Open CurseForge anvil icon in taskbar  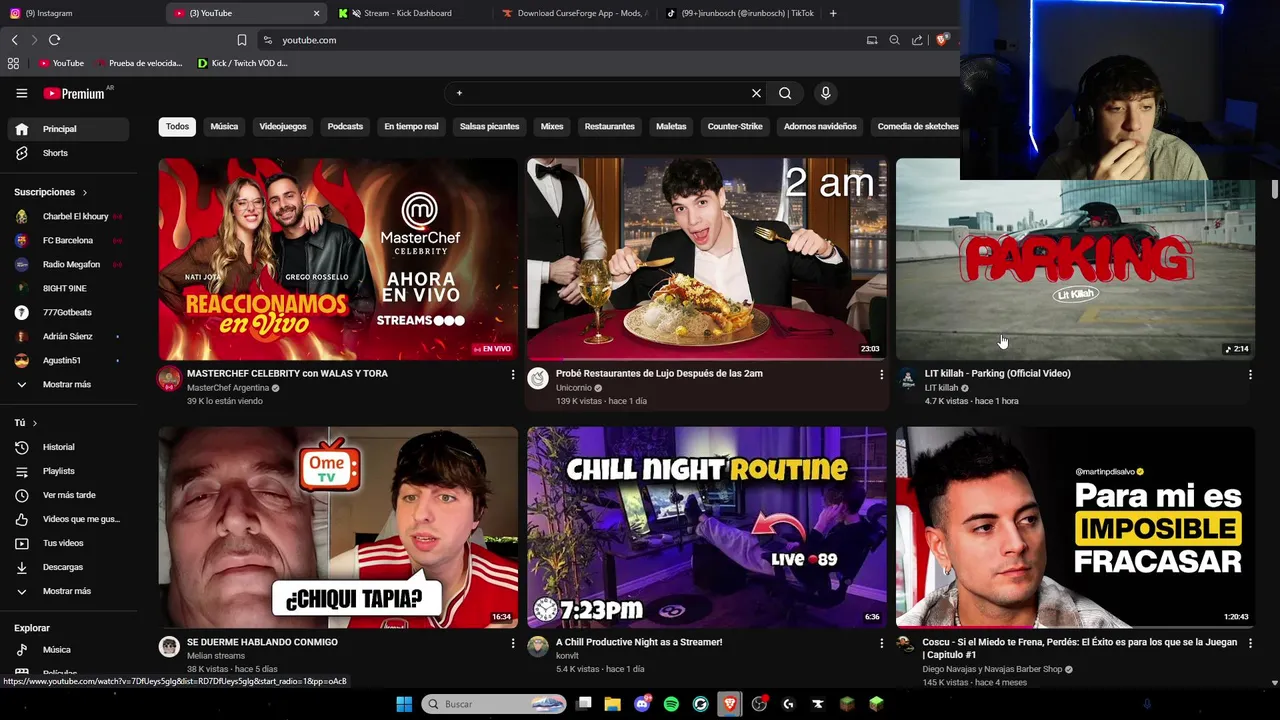point(817,704)
